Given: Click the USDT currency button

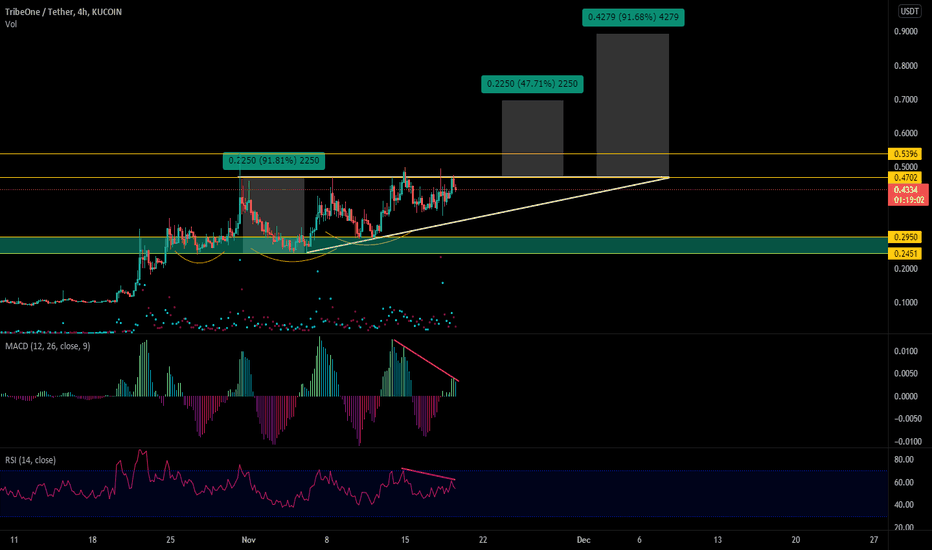Looking at the screenshot, I should pyautogui.click(x=909, y=11).
